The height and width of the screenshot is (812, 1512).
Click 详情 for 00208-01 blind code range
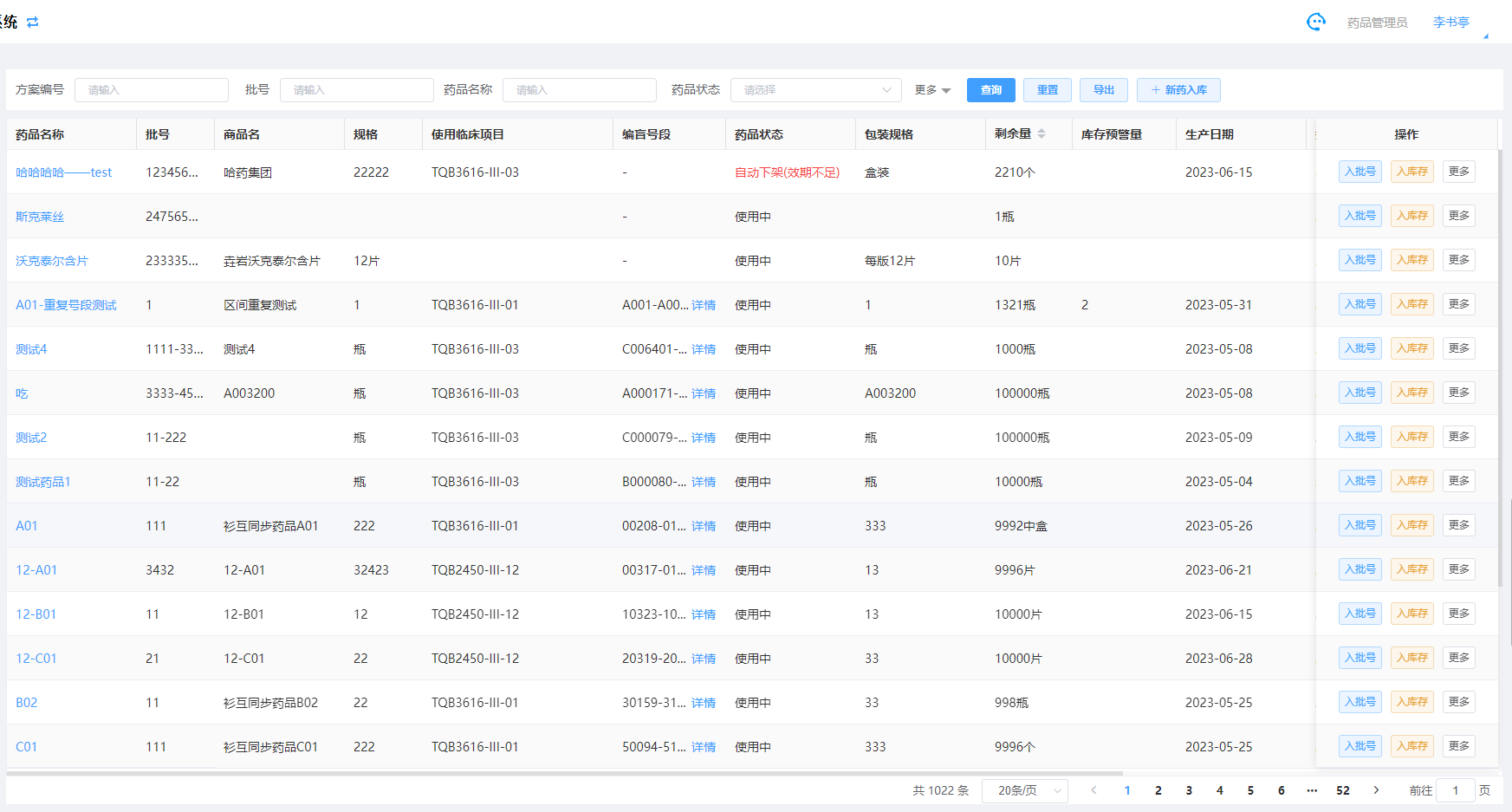[704, 526]
